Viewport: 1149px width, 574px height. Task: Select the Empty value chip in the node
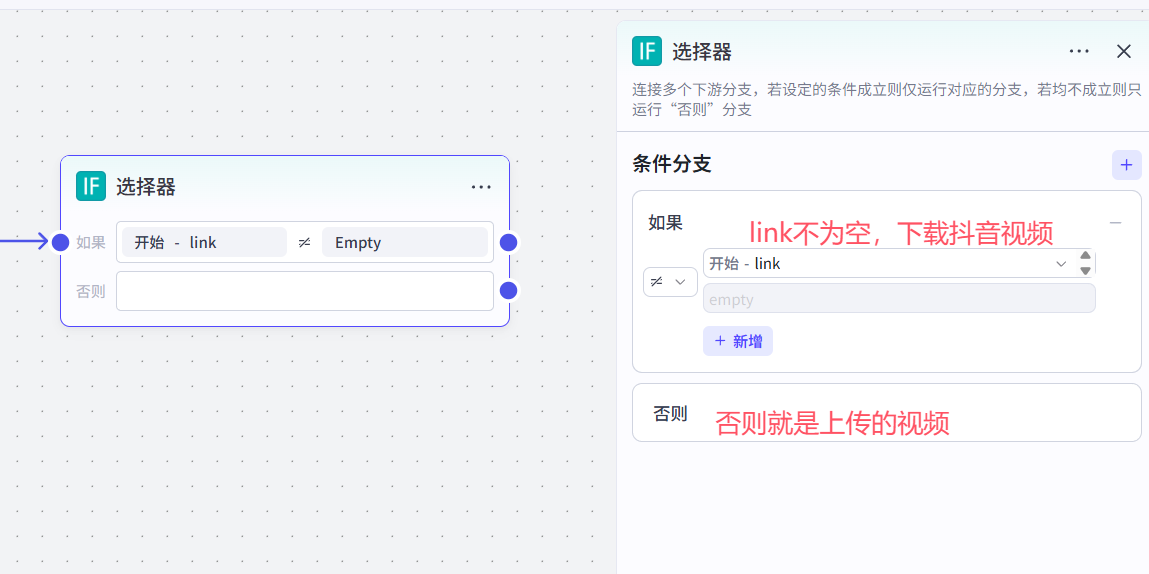[404, 242]
